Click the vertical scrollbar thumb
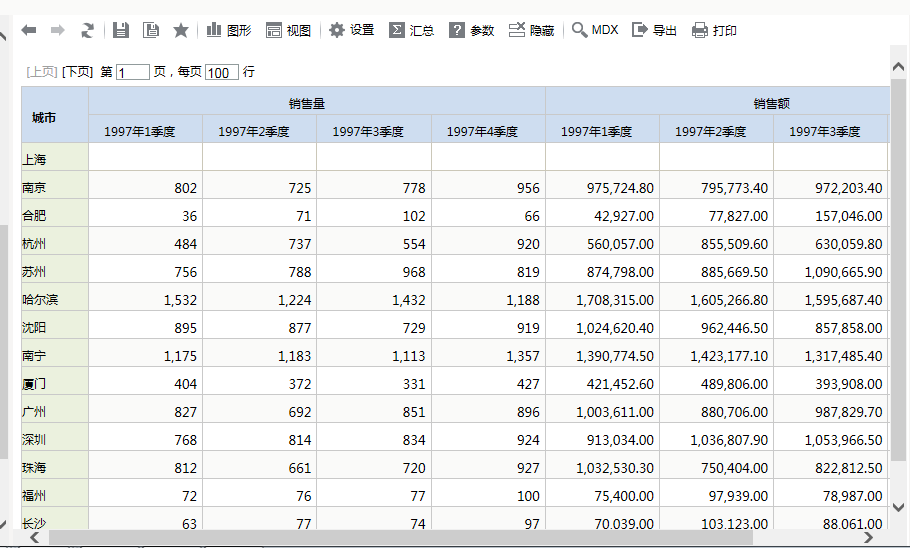This screenshot has width=910, height=548. (x=898, y=270)
